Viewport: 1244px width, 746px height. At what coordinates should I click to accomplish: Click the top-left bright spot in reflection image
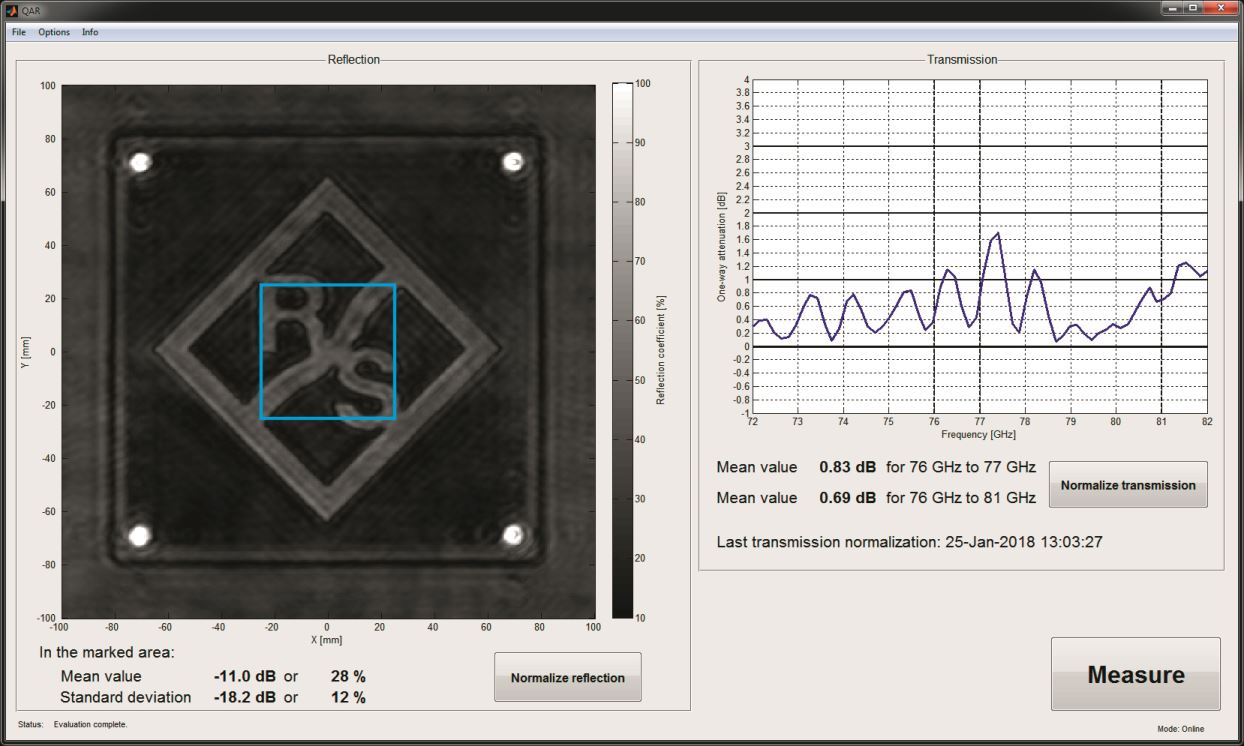[140, 162]
